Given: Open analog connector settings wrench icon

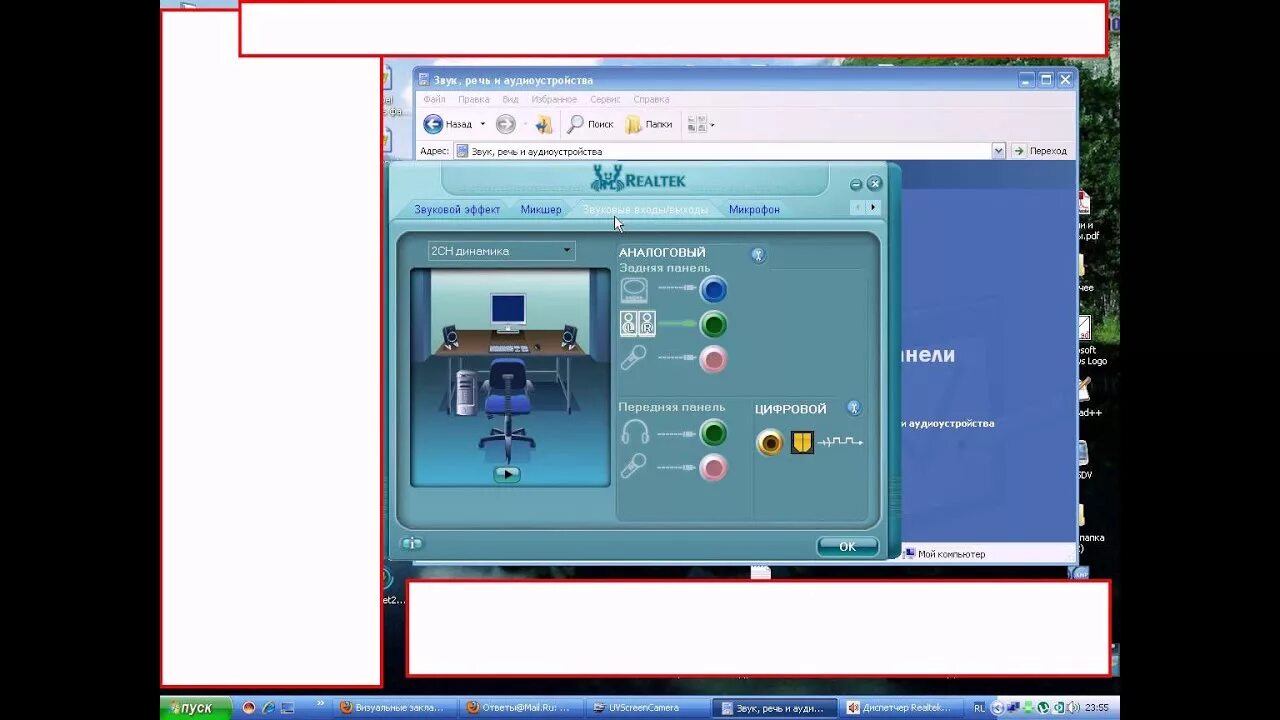Looking at the screenshot, I should click(758, 254).
